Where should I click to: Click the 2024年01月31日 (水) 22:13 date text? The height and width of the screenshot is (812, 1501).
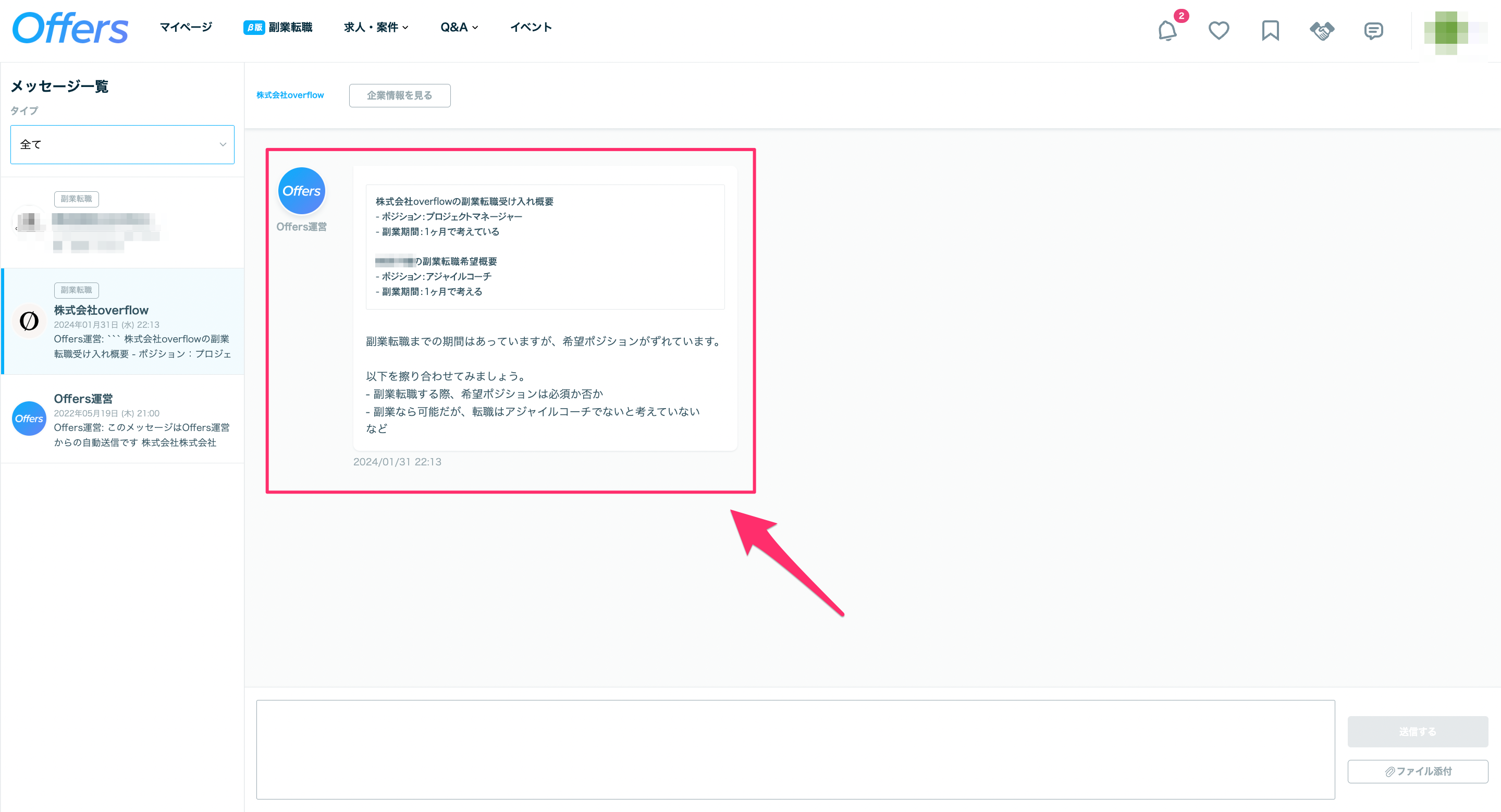click(107, 325)
